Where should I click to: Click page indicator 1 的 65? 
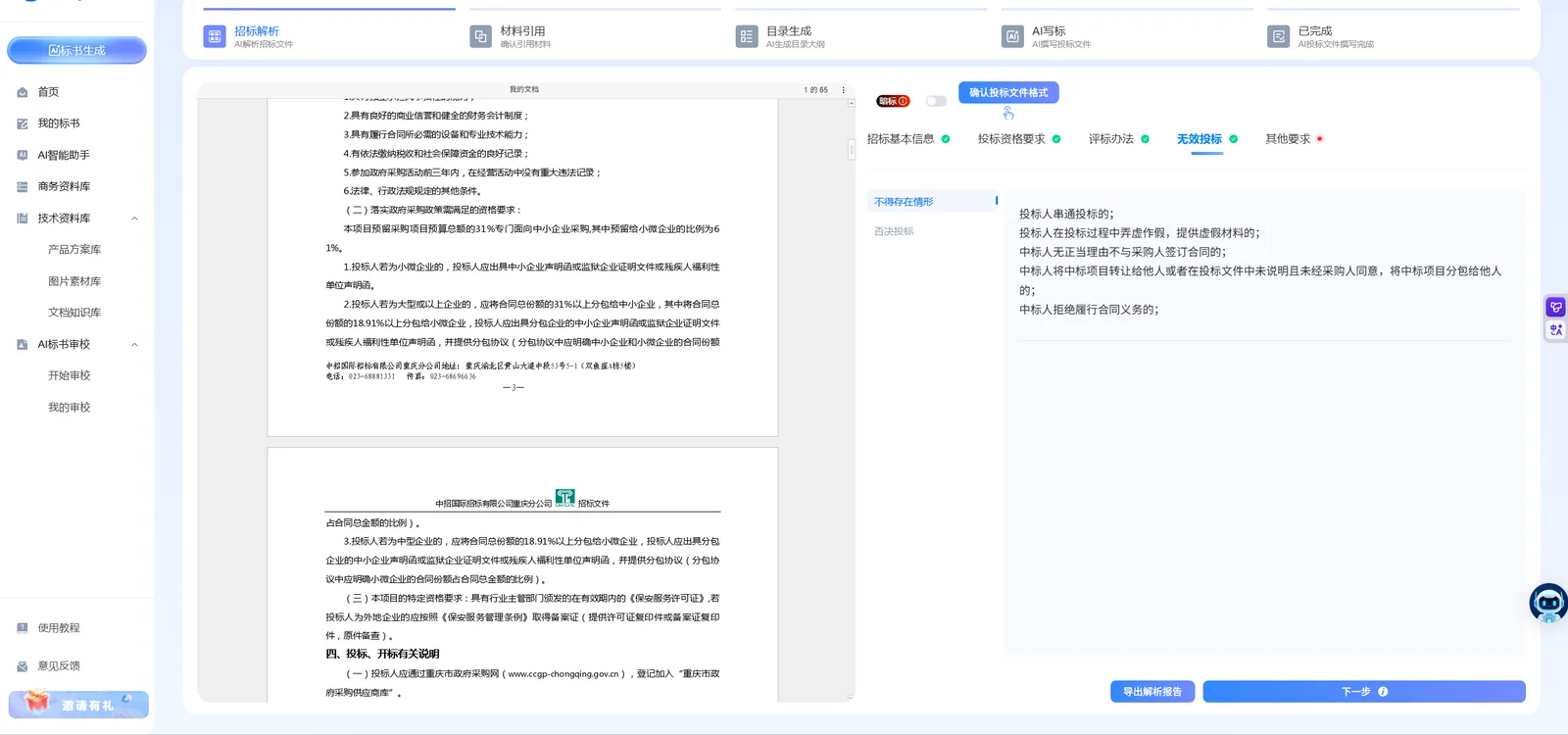point(815,89)
